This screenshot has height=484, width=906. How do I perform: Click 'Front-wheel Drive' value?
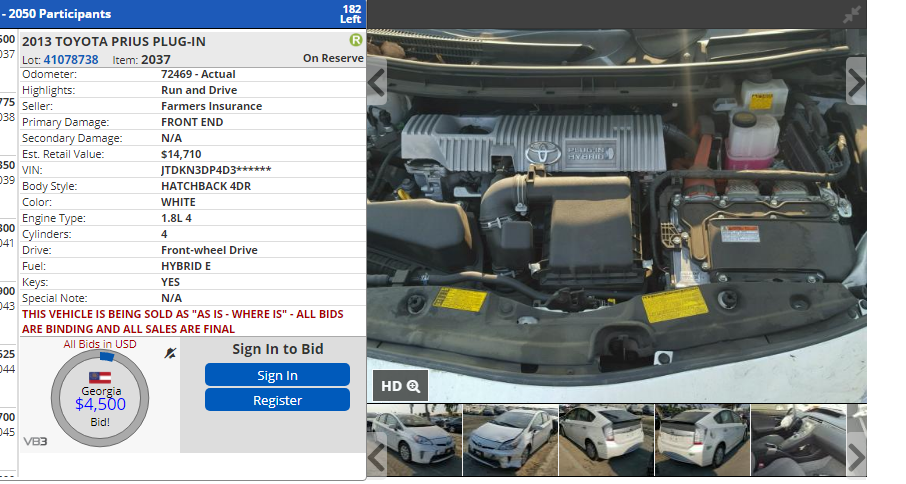[x=209, y=250]
